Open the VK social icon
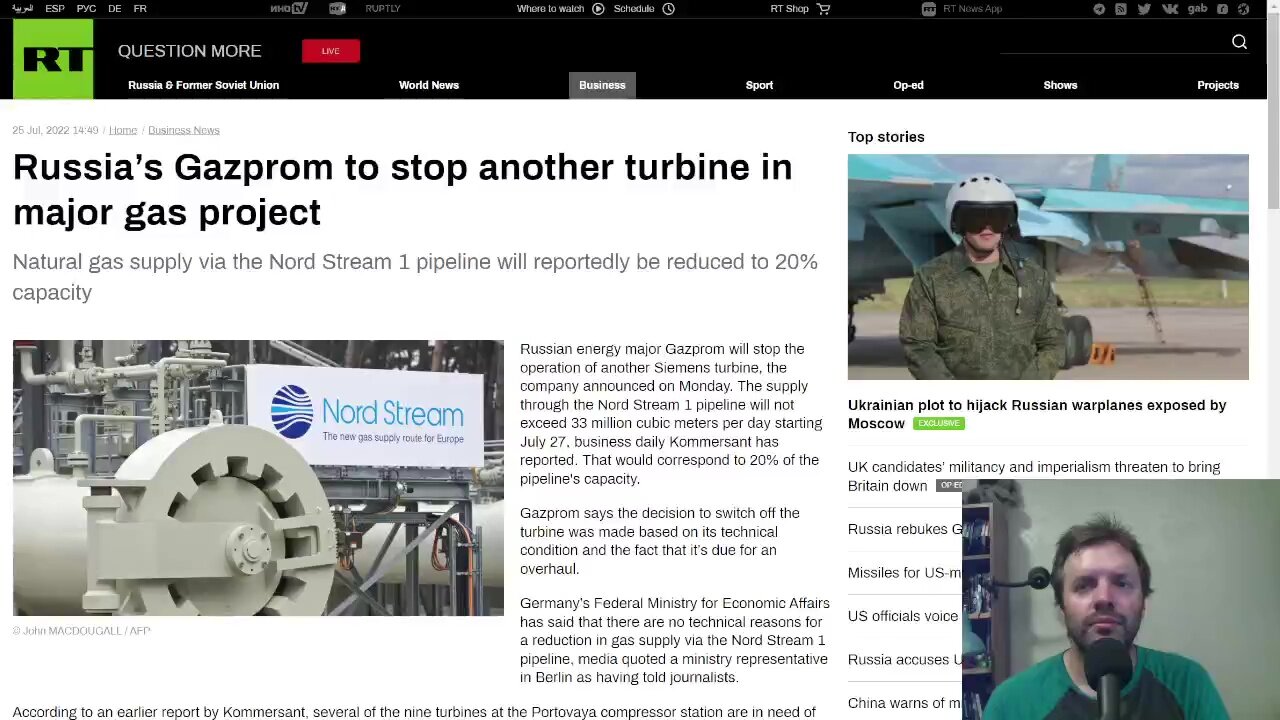This screenshot has width=1280, height=720. pos(1169,9)
